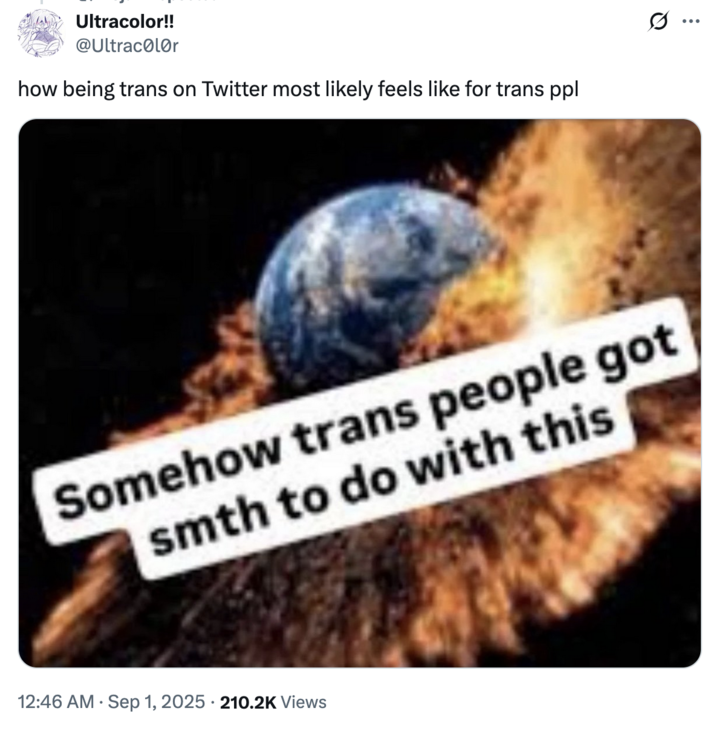The image size is (716, 734).
Task: Click the word Views beside the count
Action: (x=304, y=702)
